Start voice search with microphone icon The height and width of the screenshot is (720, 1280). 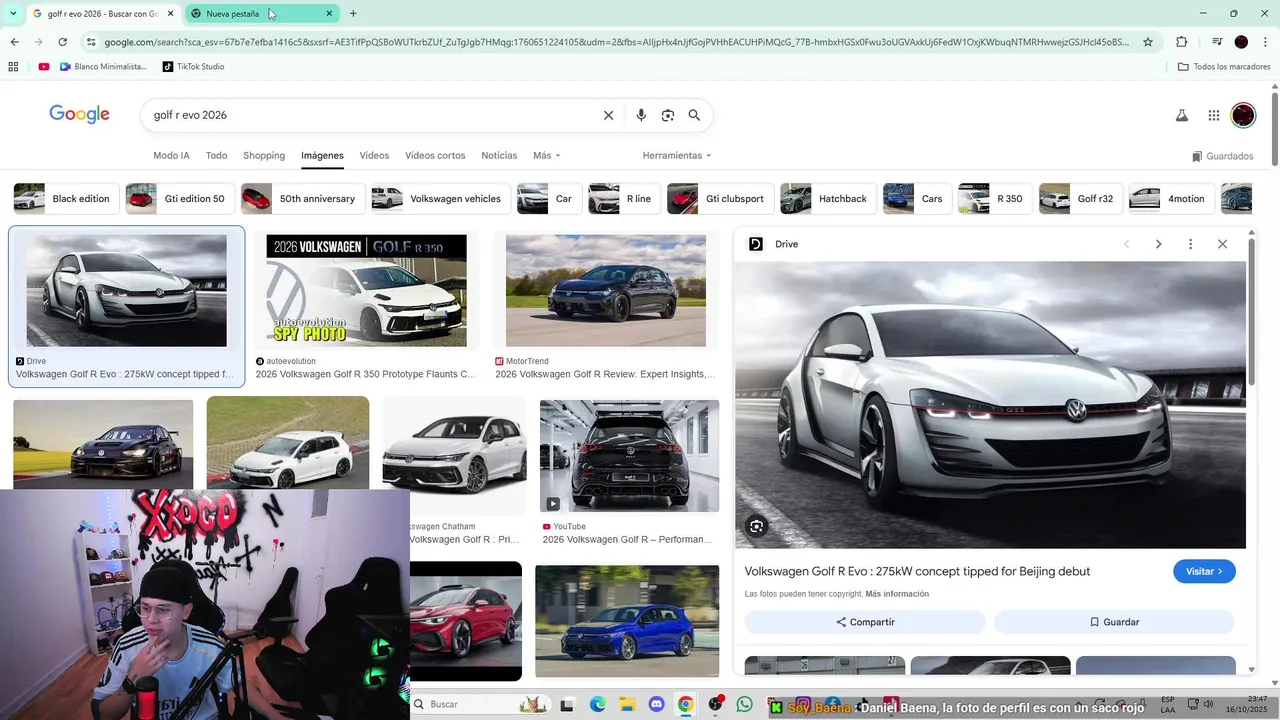(x=641, y=115)
